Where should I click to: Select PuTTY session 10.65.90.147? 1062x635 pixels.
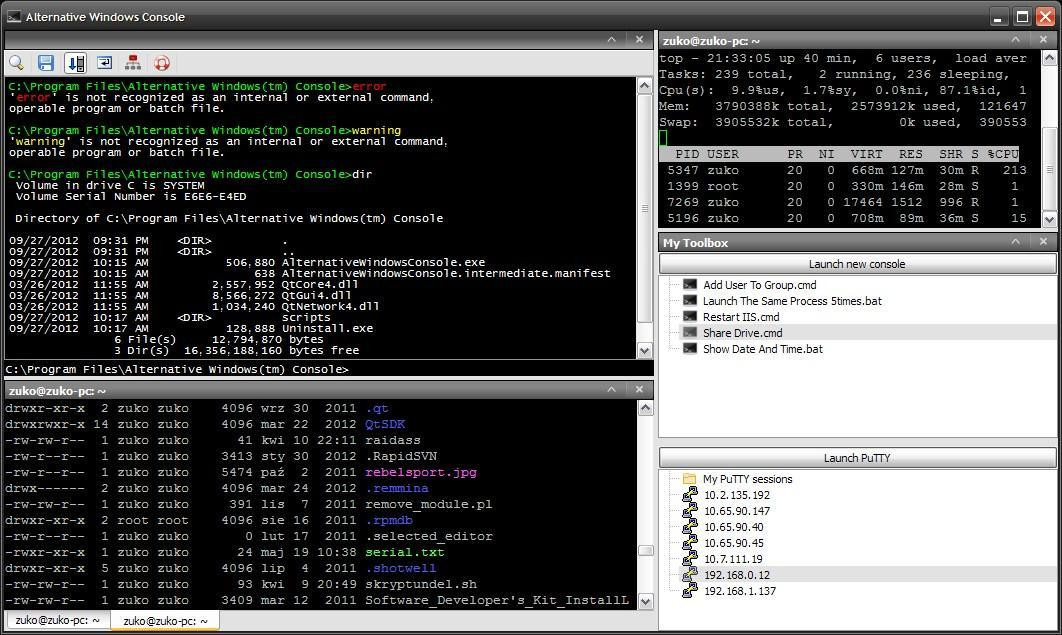tap(737, 511)
